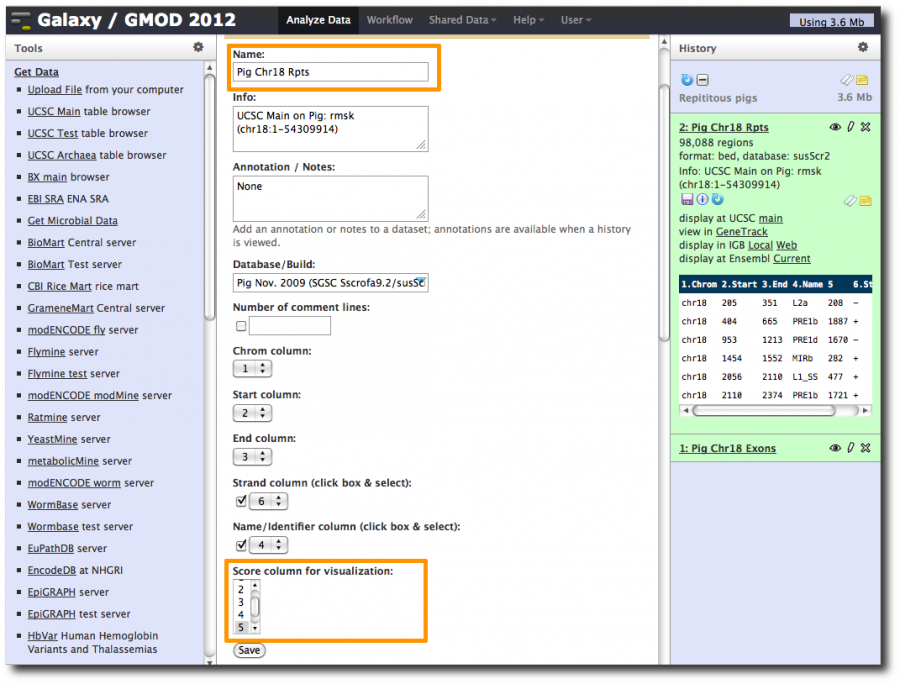Screen dimensions: 900x684
Task: Open the BioMart Central server link
Action: 46,242
